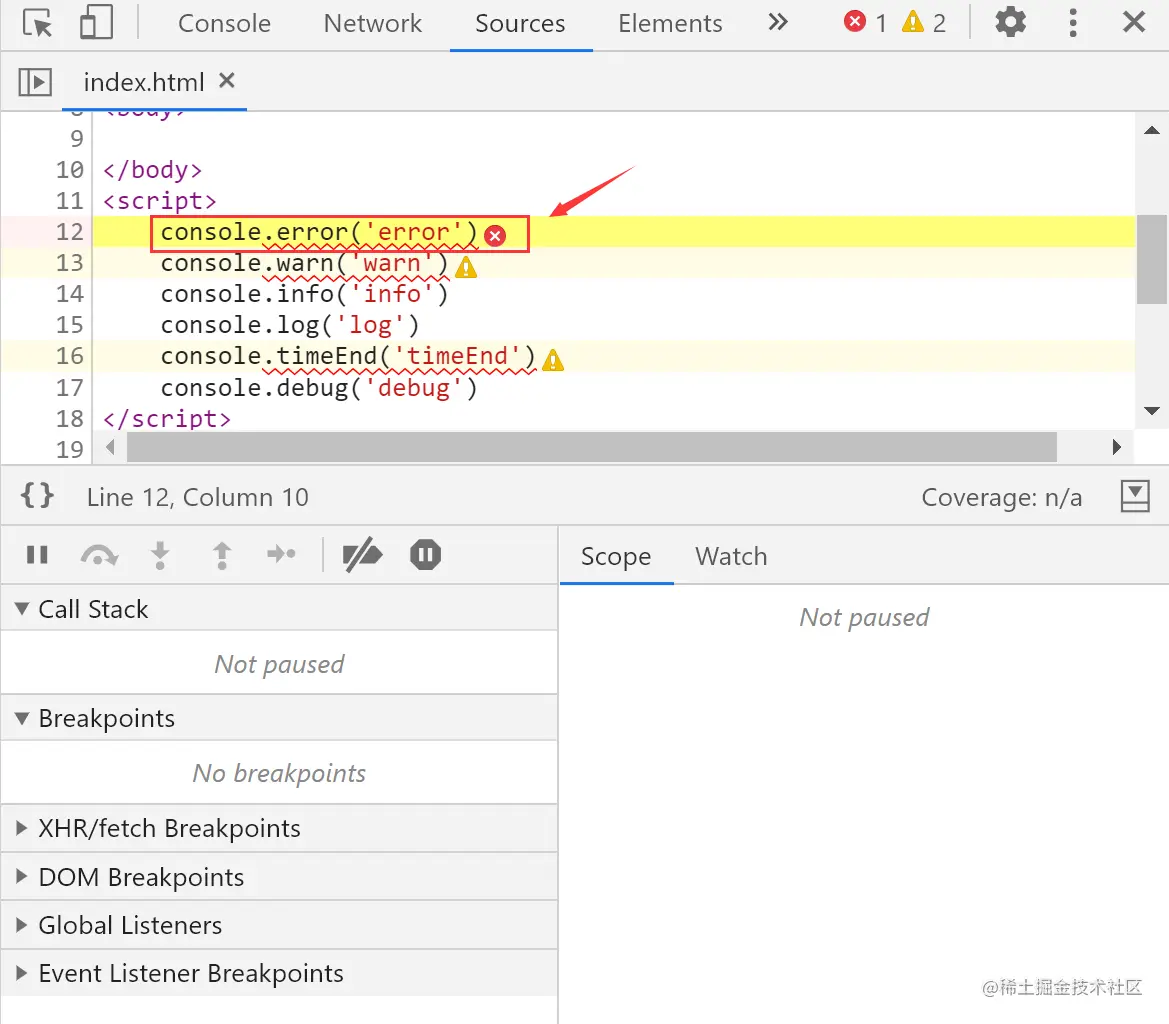Image resolution: width=1169 pixels, height=1024 pixels.
Task: Click the red error icon on line 12
Action: [x=495, y=236]
